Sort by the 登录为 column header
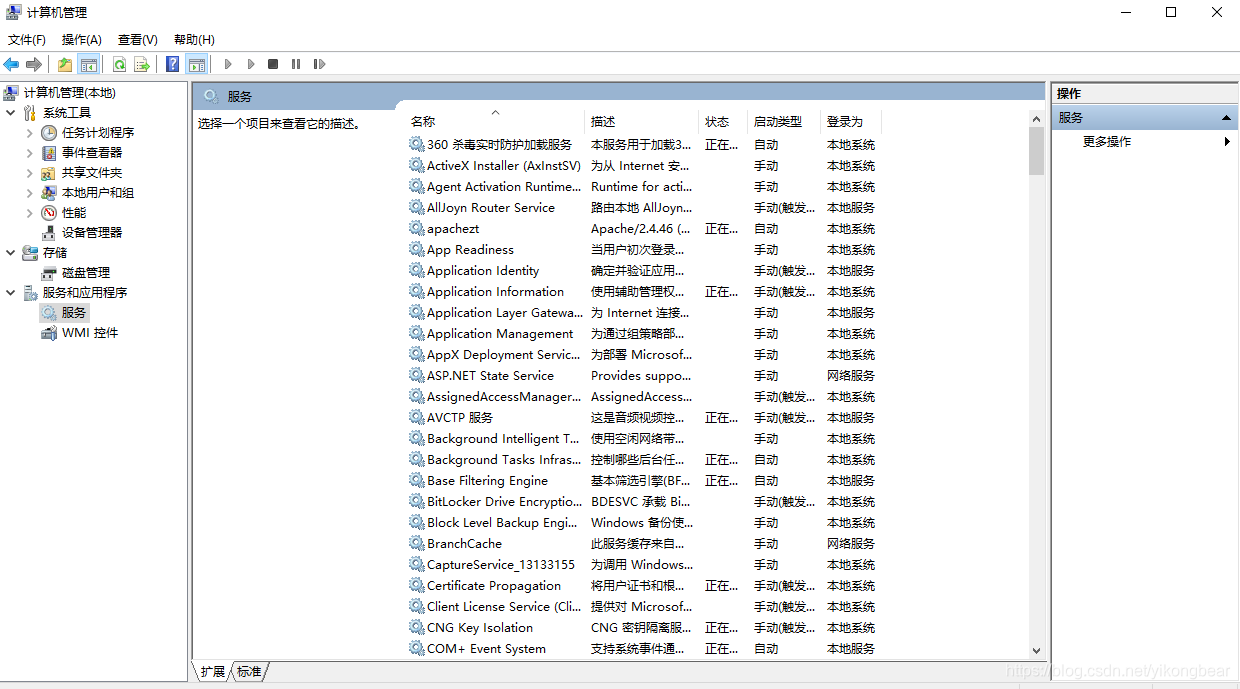 click(x=851, y=121)
